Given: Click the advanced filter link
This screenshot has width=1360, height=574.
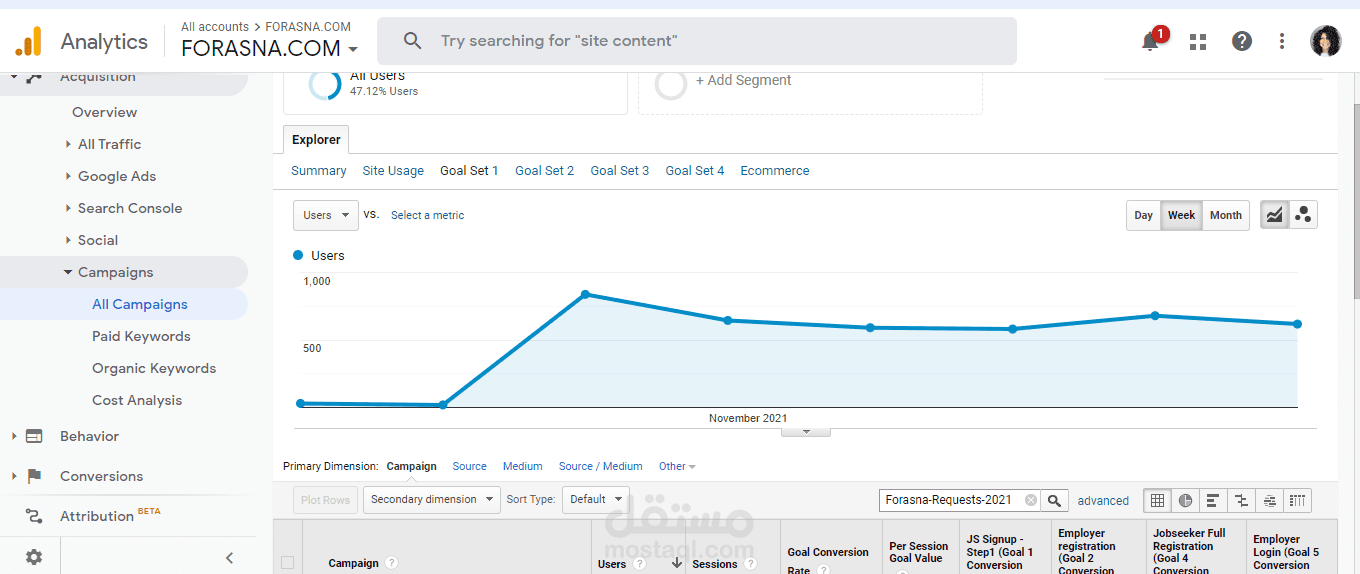Looking at the screenshot, I should click(1103, 501).
